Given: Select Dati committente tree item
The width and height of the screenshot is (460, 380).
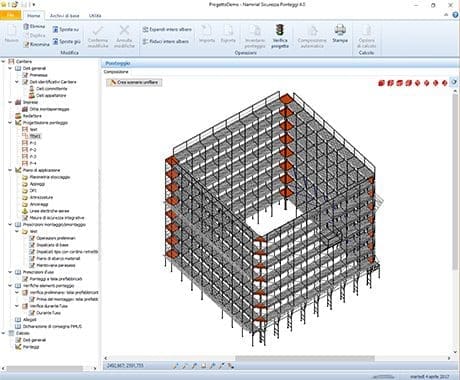Looking at the screenshot, I should [x=52, y=89].
